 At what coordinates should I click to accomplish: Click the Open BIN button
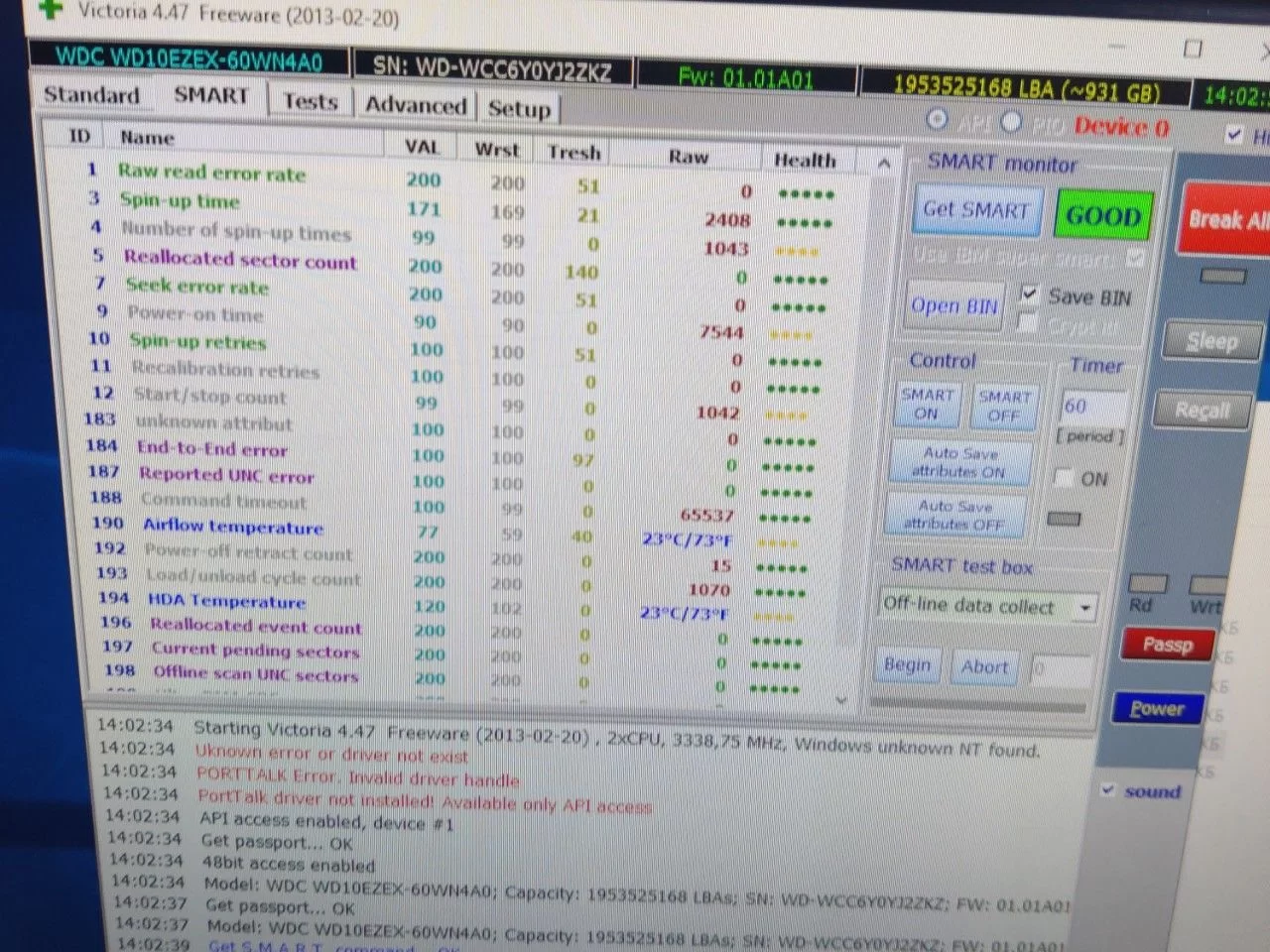tap(954, 306)
